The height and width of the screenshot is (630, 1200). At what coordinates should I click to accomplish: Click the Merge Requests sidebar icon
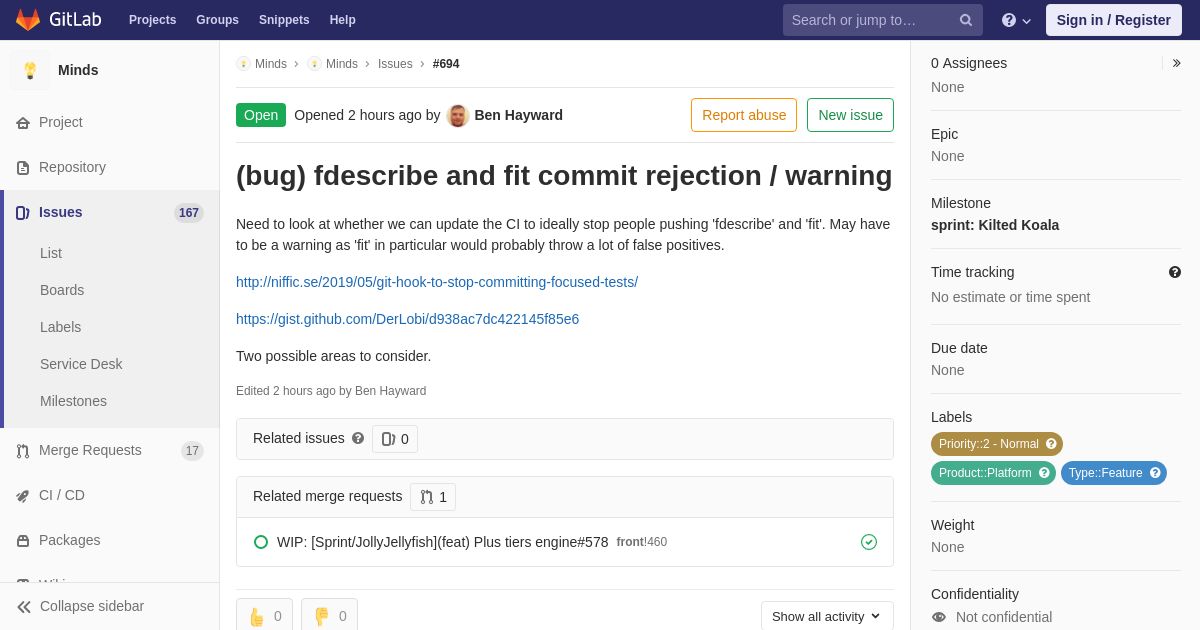[23, 451]
